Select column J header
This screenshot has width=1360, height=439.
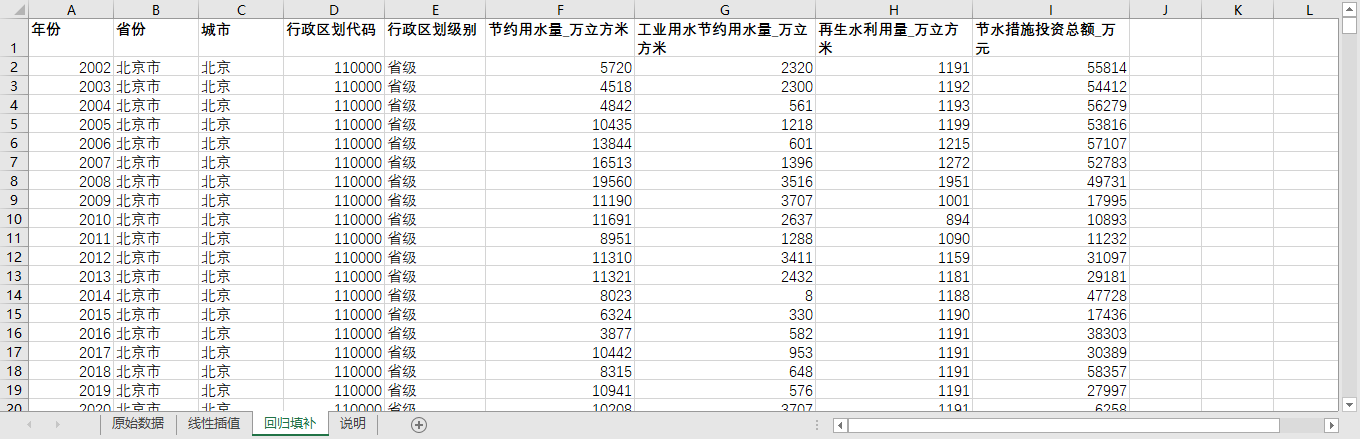[x=1166, y=9]
